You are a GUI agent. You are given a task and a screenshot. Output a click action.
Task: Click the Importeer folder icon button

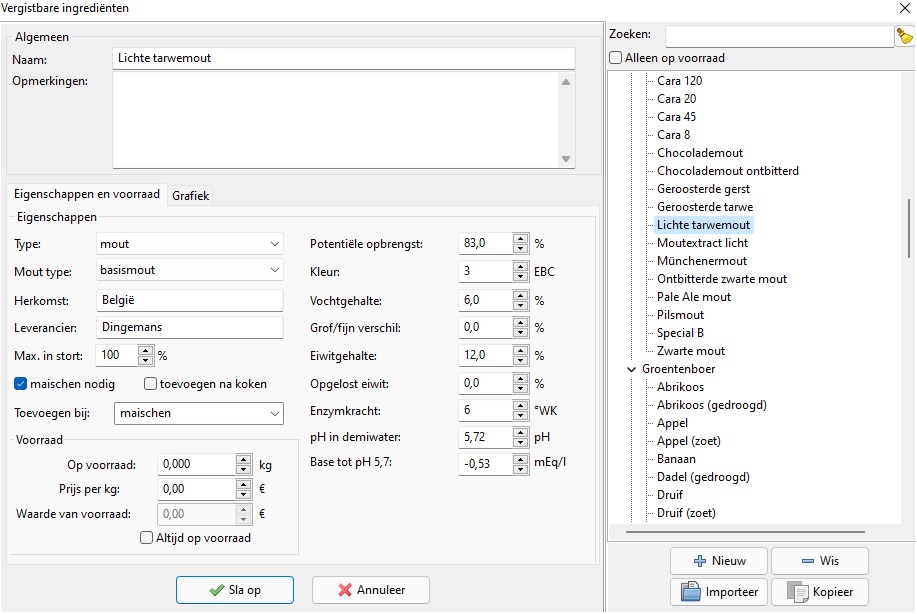tap(718, 592)
